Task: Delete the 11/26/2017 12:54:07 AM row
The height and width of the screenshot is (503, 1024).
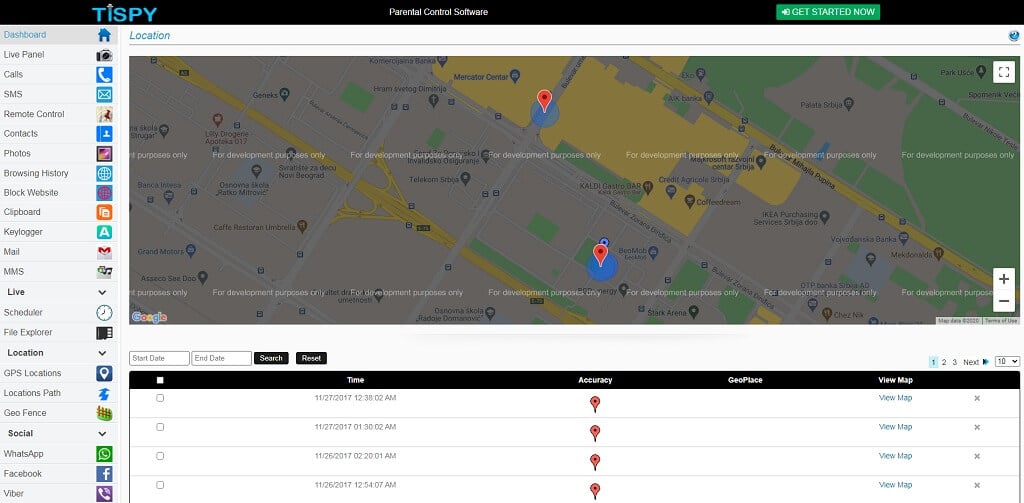Action: [x=977, y=485]
